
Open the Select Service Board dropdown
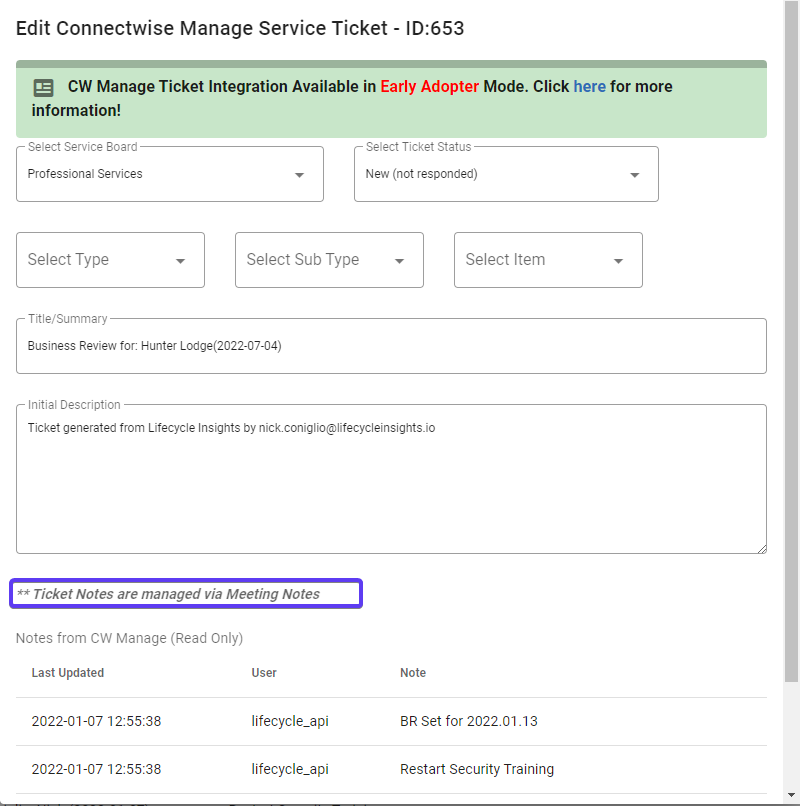170,174
